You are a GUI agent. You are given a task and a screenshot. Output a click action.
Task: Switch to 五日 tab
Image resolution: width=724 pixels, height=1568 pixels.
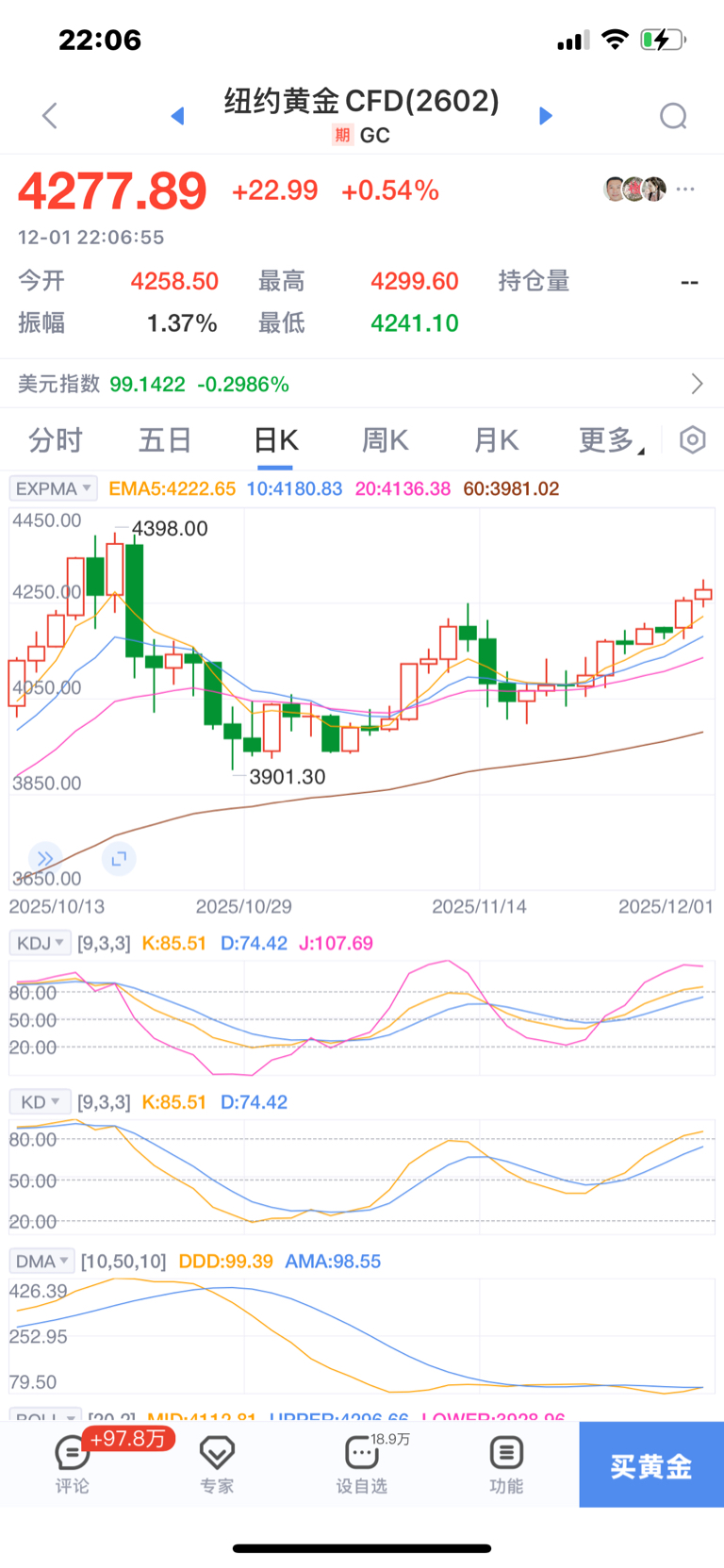[x=166, y=440]
